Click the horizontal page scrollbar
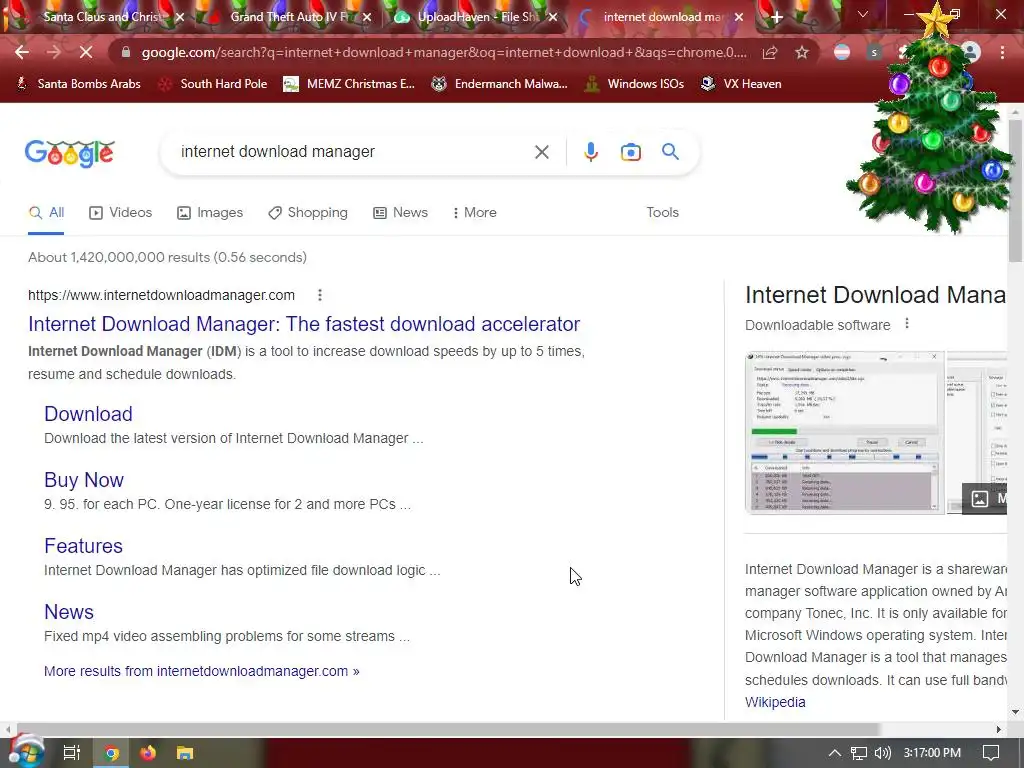The height and width of the screenshot is (768, 1024). coord(448,729)
